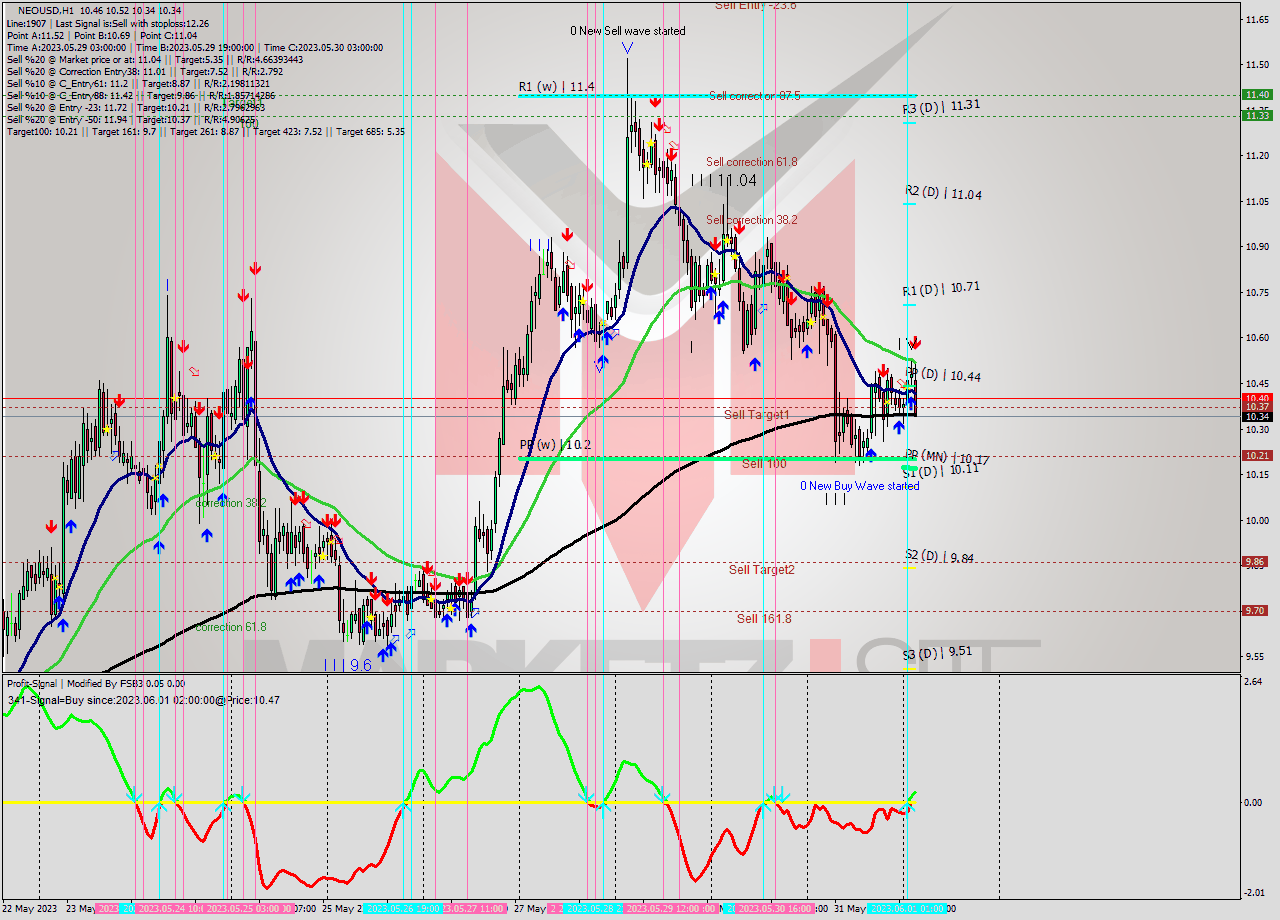Image resolution: width=1280 pixels, height=920 pixels.
Task: Click the 'PP (w) | 10.2' label
Action: coord(555,445)
